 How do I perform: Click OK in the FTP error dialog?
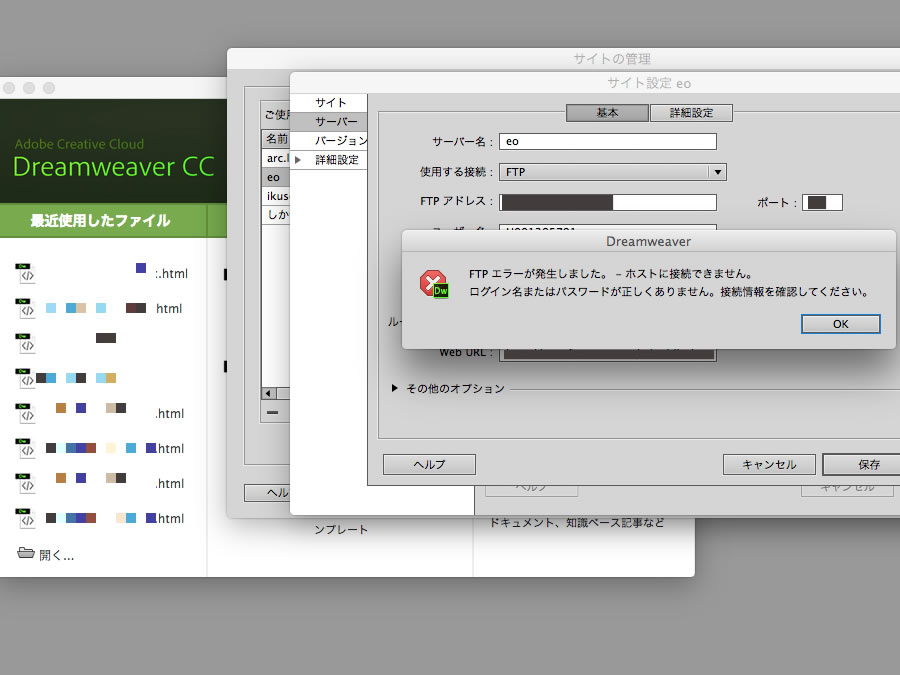840,324
